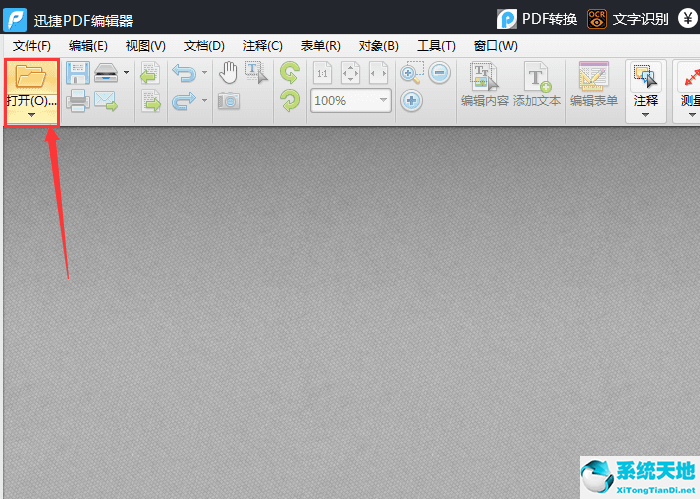Click the fit width icon
Image resolution: width=700 pixels, height=499 pixels.
[x=379, y=73]
